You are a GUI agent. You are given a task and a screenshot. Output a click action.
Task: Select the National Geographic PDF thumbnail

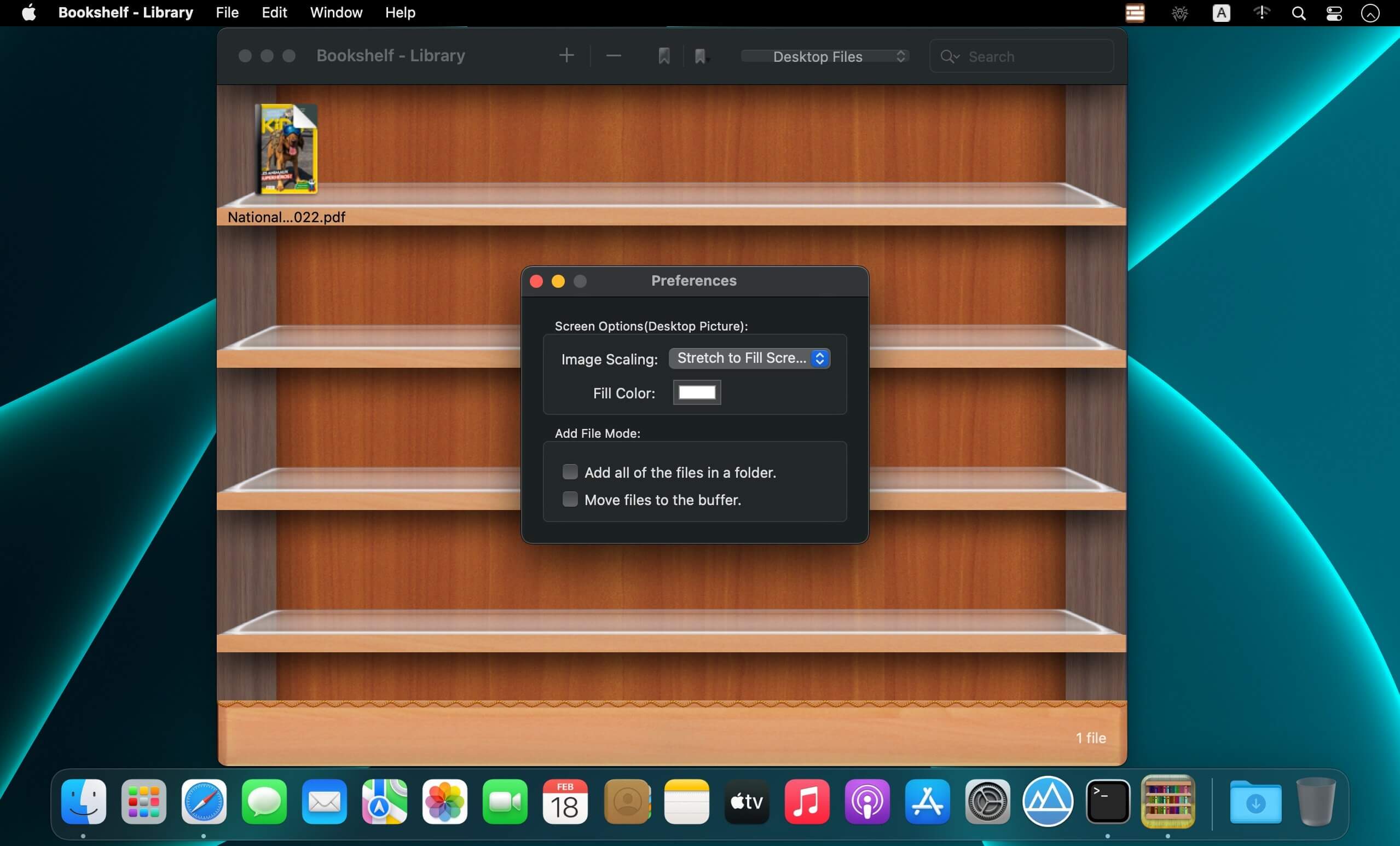point(286,149)
